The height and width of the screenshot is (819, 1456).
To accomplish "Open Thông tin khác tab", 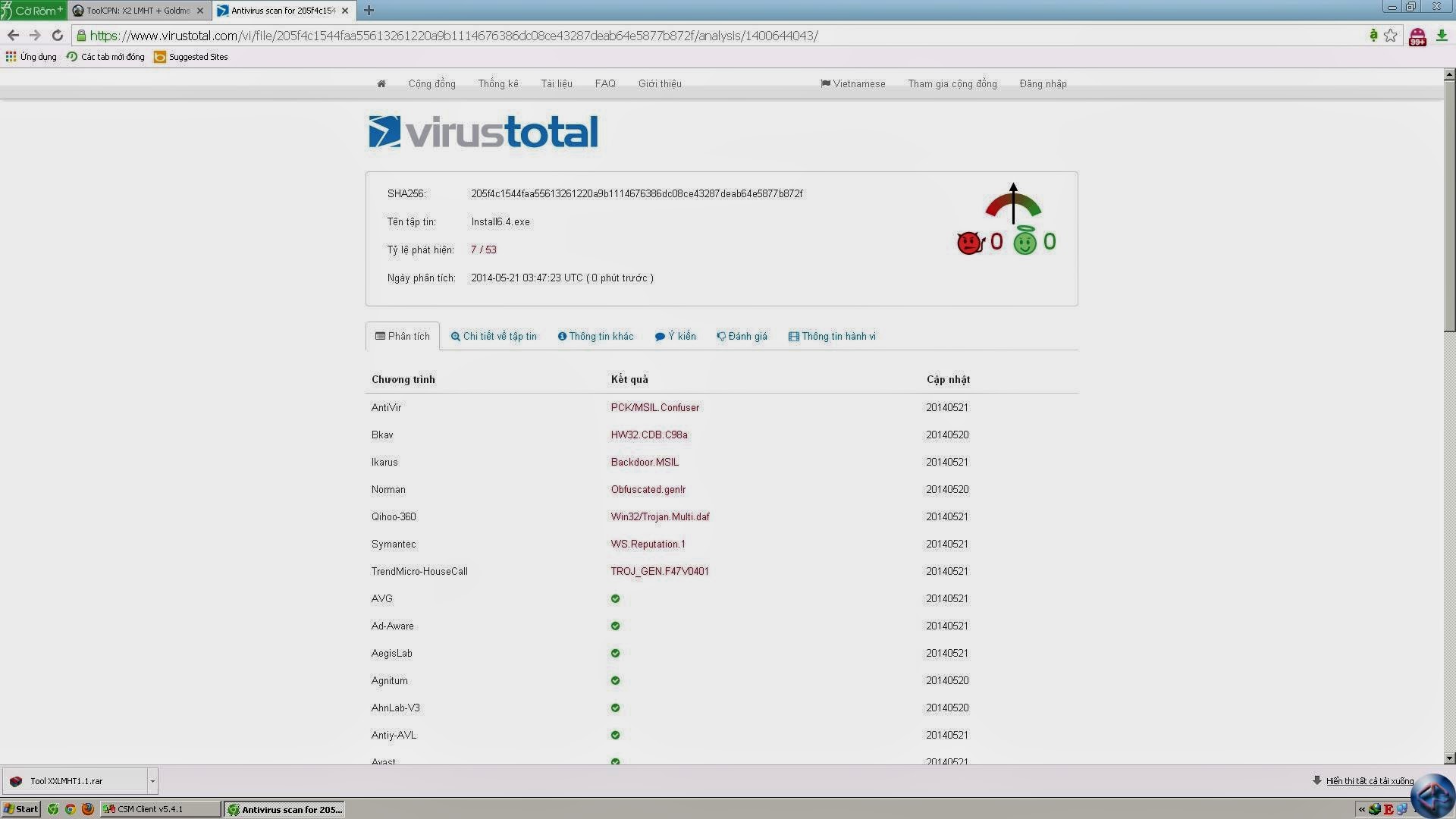I will coord(595,337).
